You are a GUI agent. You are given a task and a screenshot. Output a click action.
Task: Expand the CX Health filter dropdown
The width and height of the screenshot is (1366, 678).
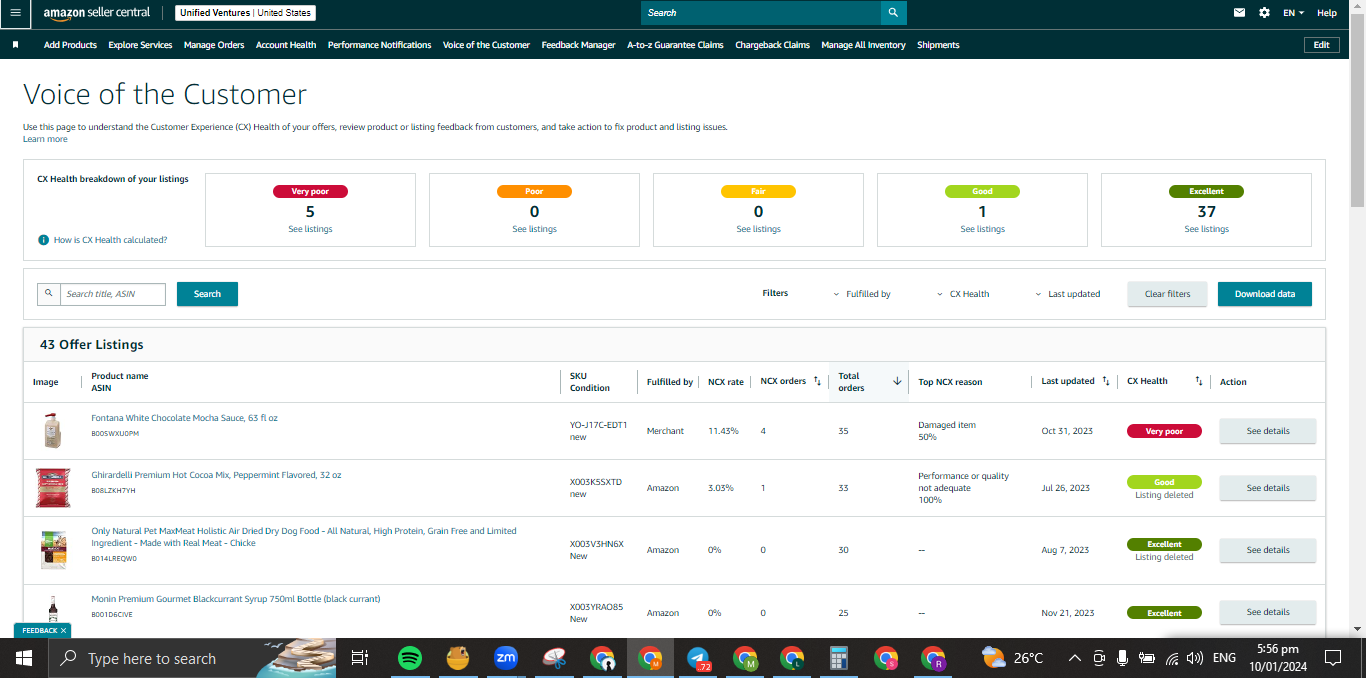[963, 294]
